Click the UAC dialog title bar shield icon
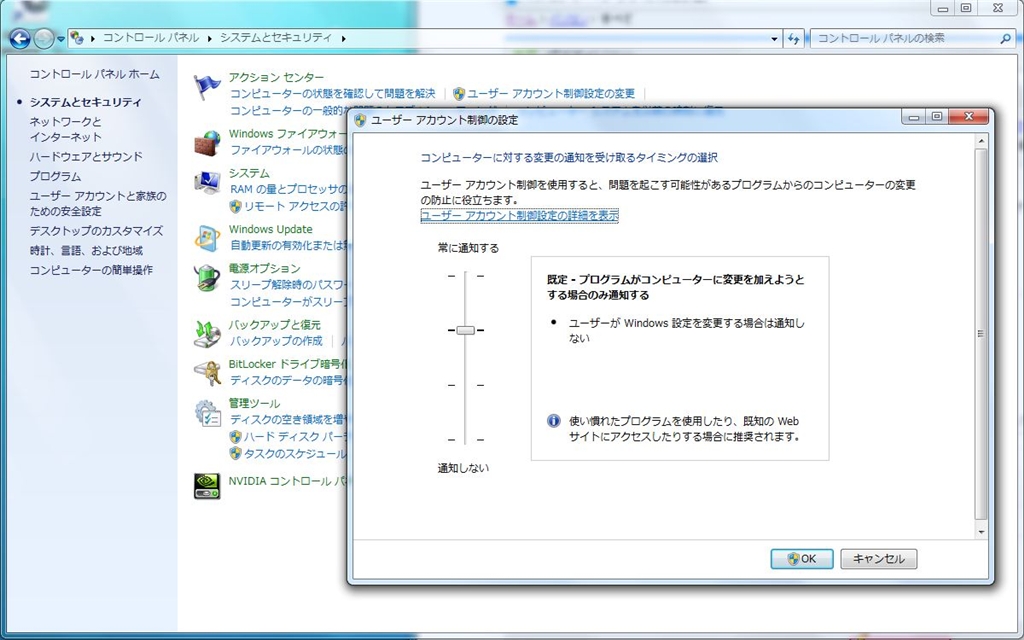Image resolution: width=1024 pixels, height=640 pixels. 360,120
